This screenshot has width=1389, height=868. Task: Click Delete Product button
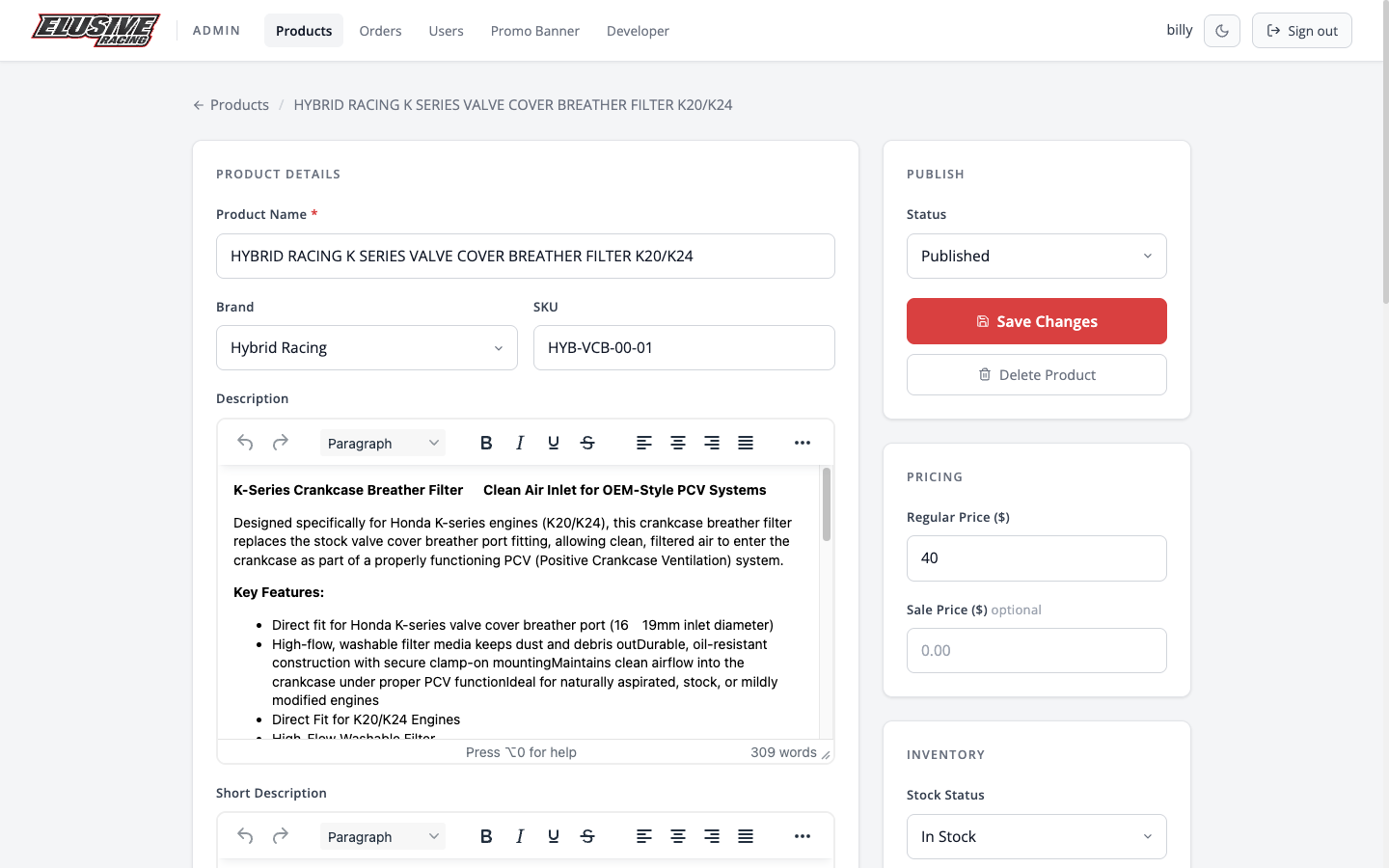(1037, 375)
